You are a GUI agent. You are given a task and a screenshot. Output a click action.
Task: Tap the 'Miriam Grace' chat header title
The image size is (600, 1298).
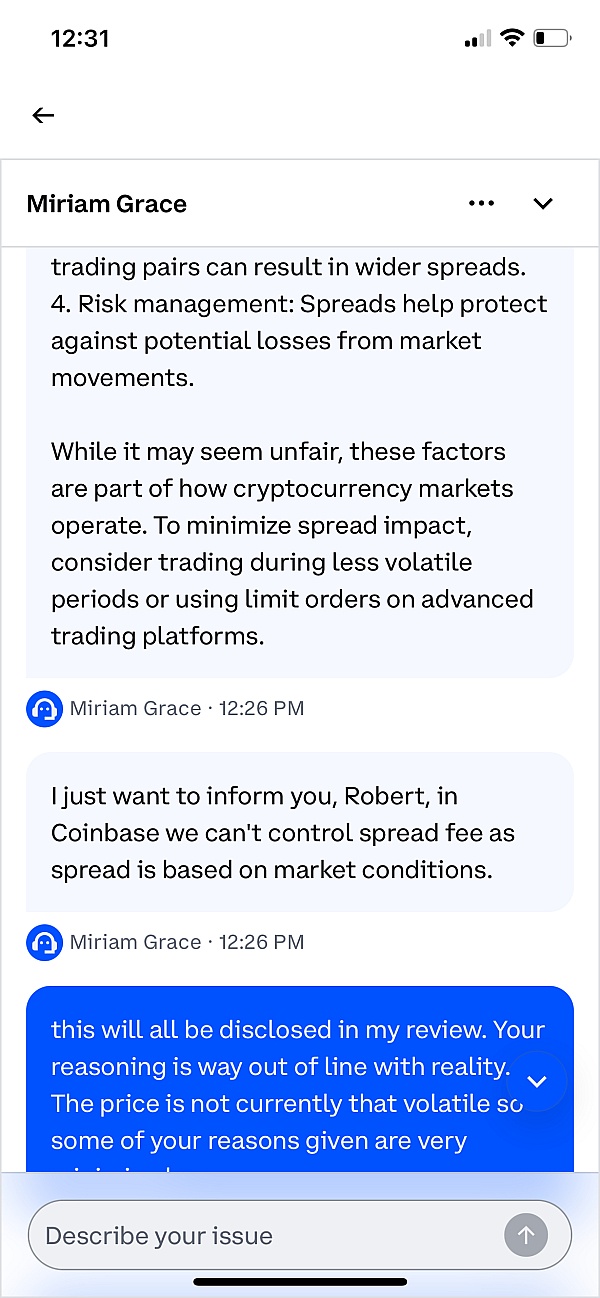tap(107, 204)
